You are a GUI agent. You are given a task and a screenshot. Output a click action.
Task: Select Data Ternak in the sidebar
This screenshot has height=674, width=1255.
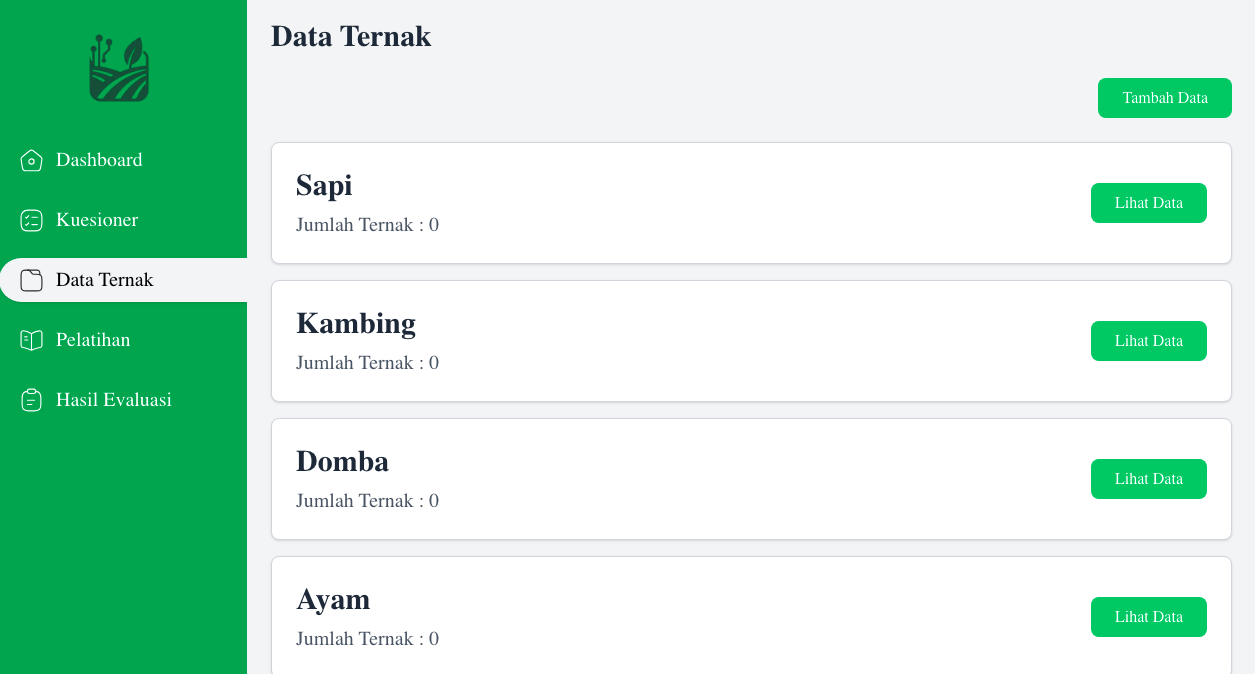[104, 280]
